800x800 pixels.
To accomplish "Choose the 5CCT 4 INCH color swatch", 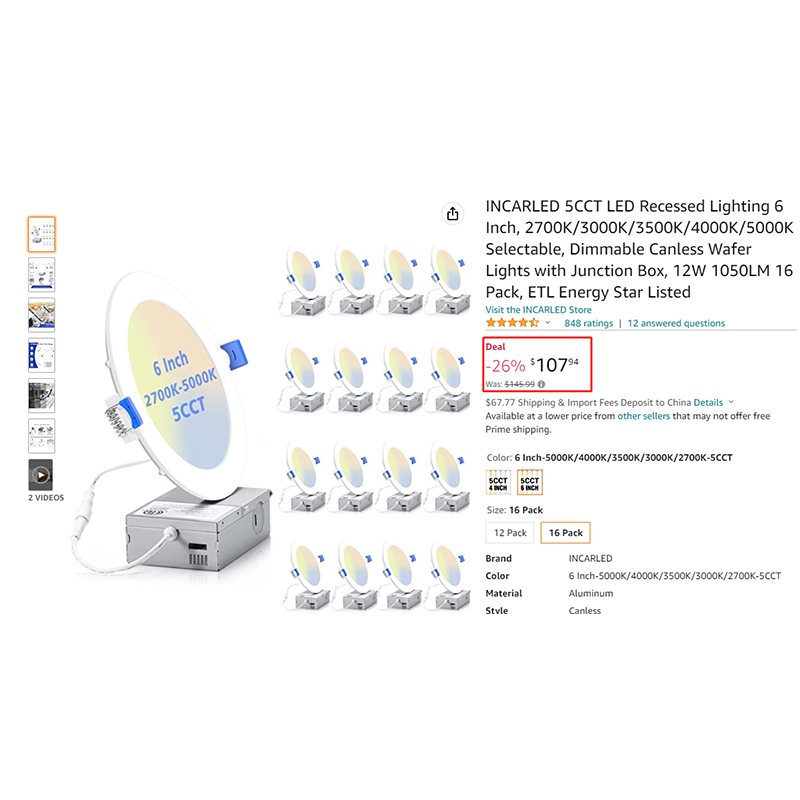I will [x=498, y=483].
